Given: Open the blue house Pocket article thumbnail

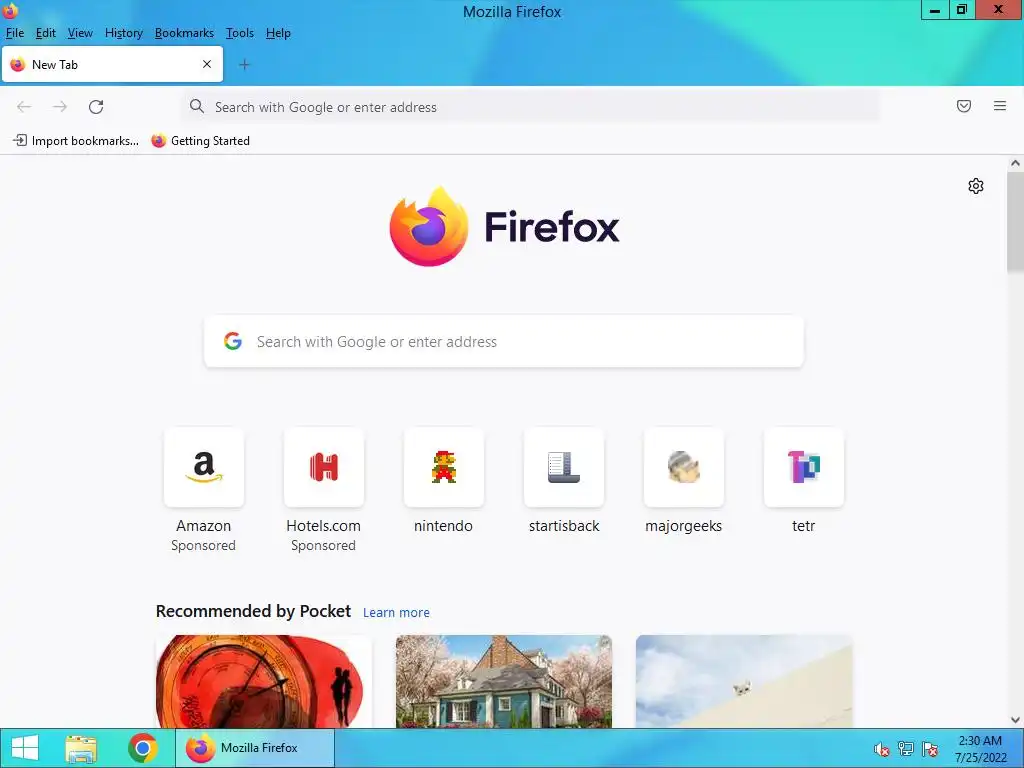Looking at the screenshot, I should 504,681.
